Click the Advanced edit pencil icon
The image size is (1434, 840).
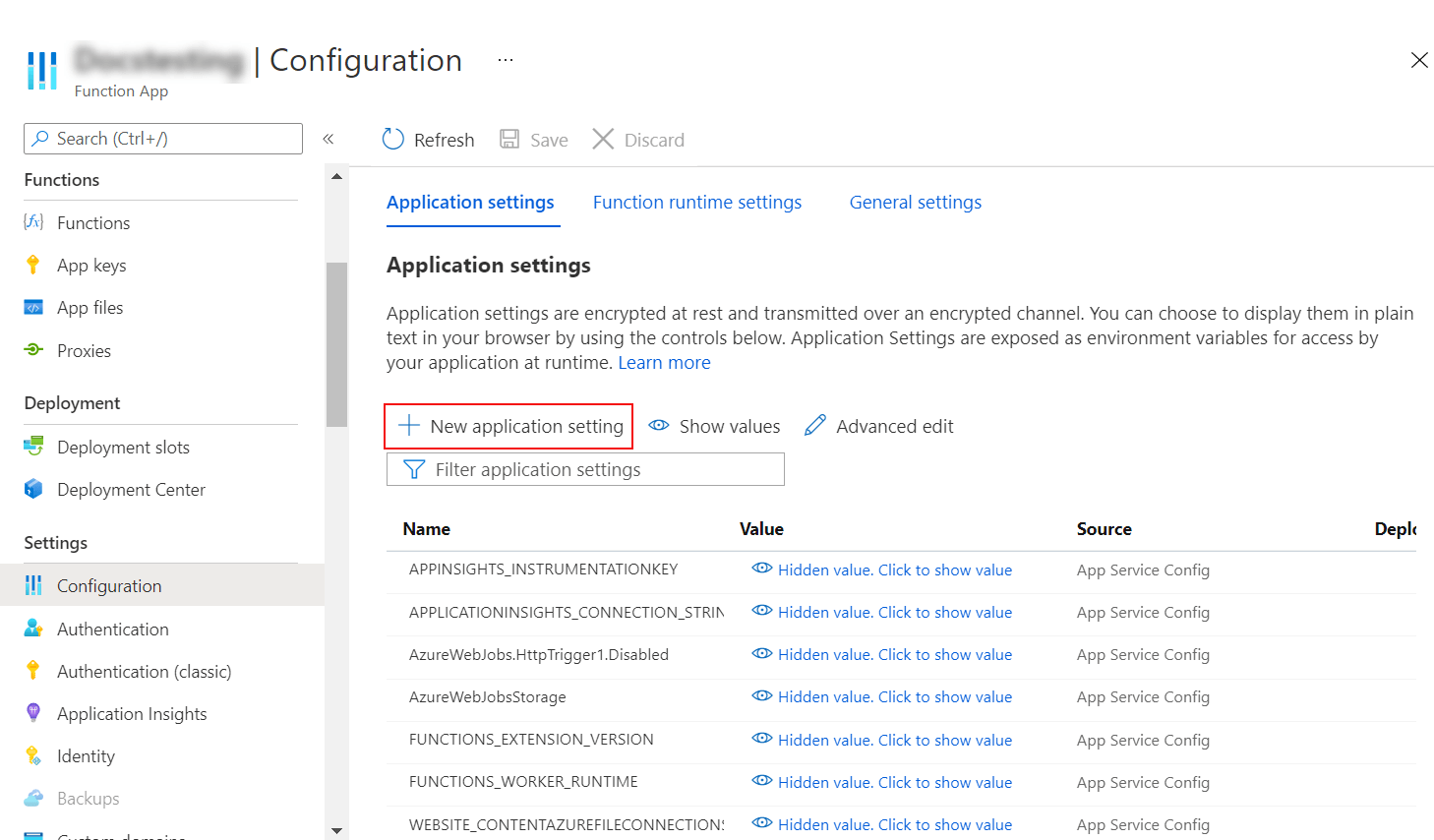(815, 425)
